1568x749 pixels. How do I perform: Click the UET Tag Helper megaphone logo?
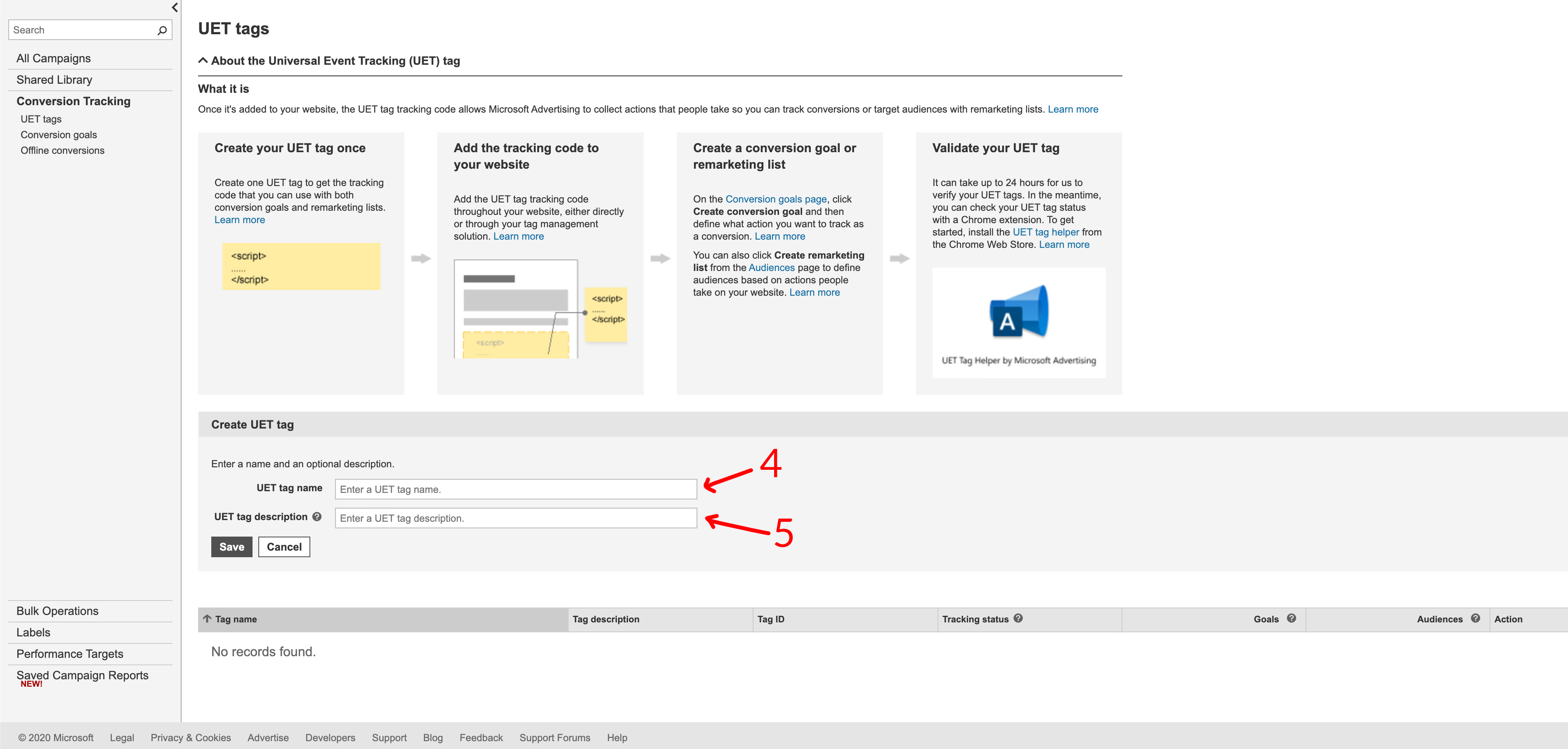1019,311
